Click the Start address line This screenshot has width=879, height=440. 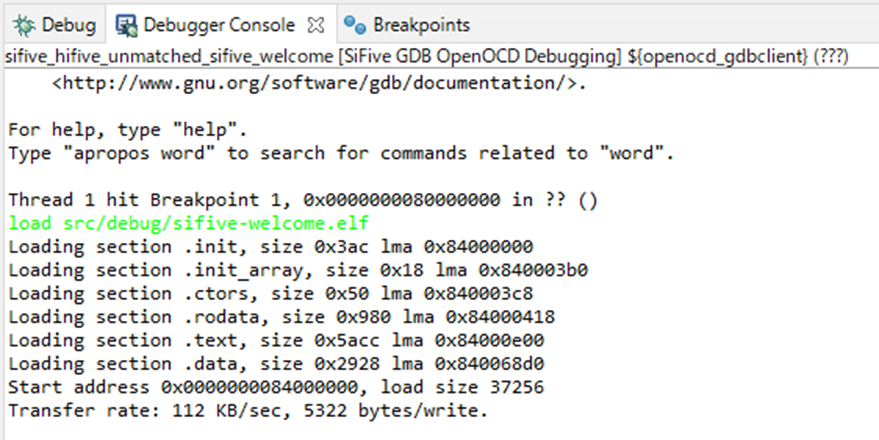tap(276, 387)
